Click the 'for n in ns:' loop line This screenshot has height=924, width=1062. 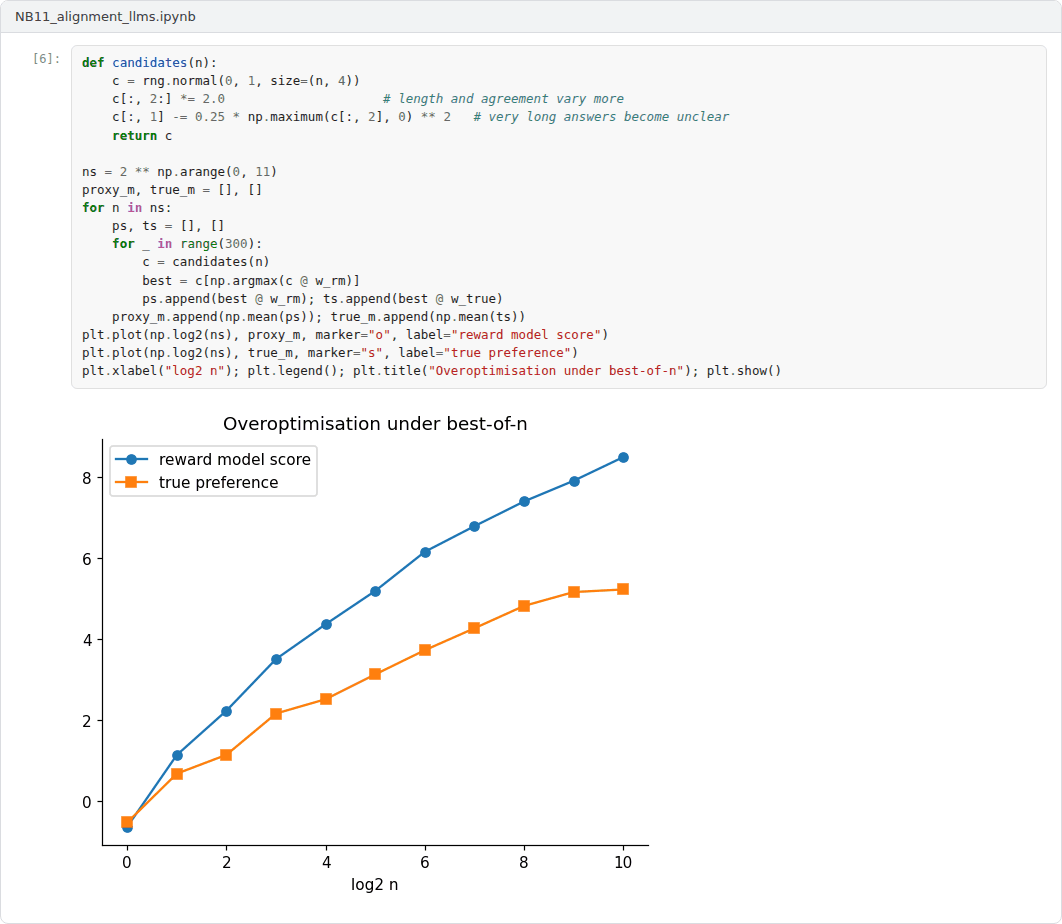pos(127,207)
